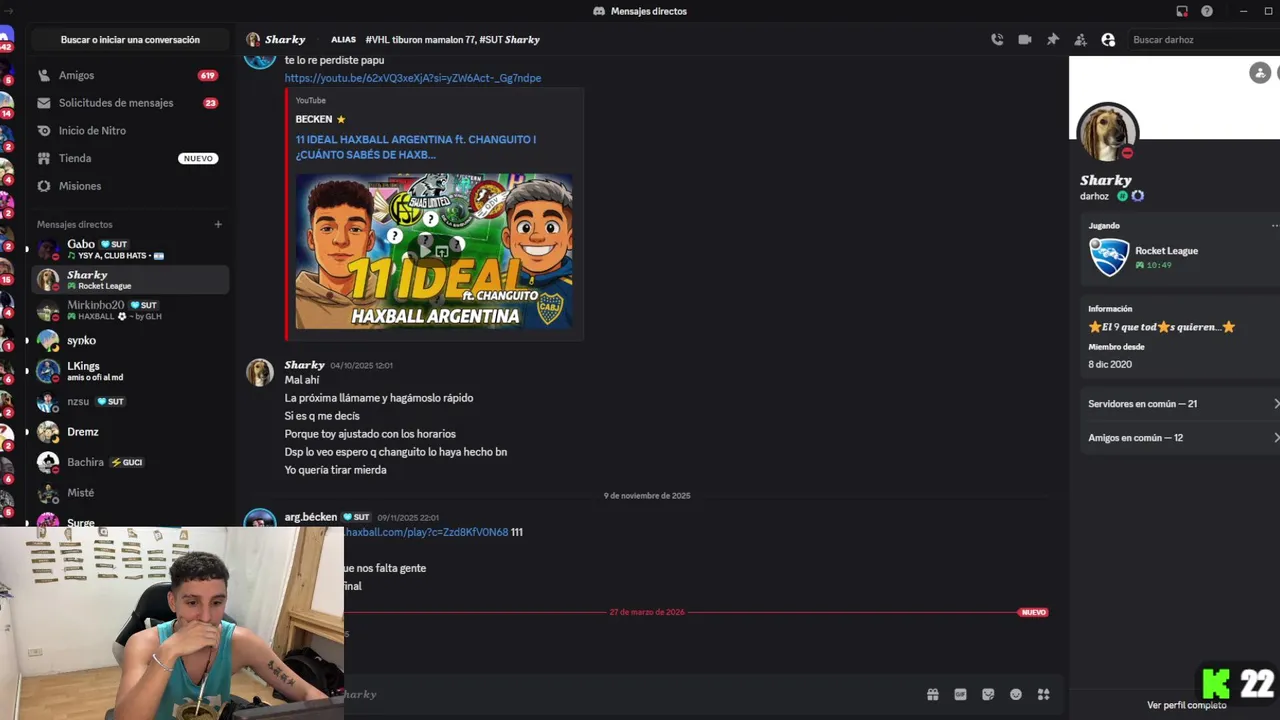Create a new direct message with plus icon
The image size is (1280, 720).
coord(218,224)
